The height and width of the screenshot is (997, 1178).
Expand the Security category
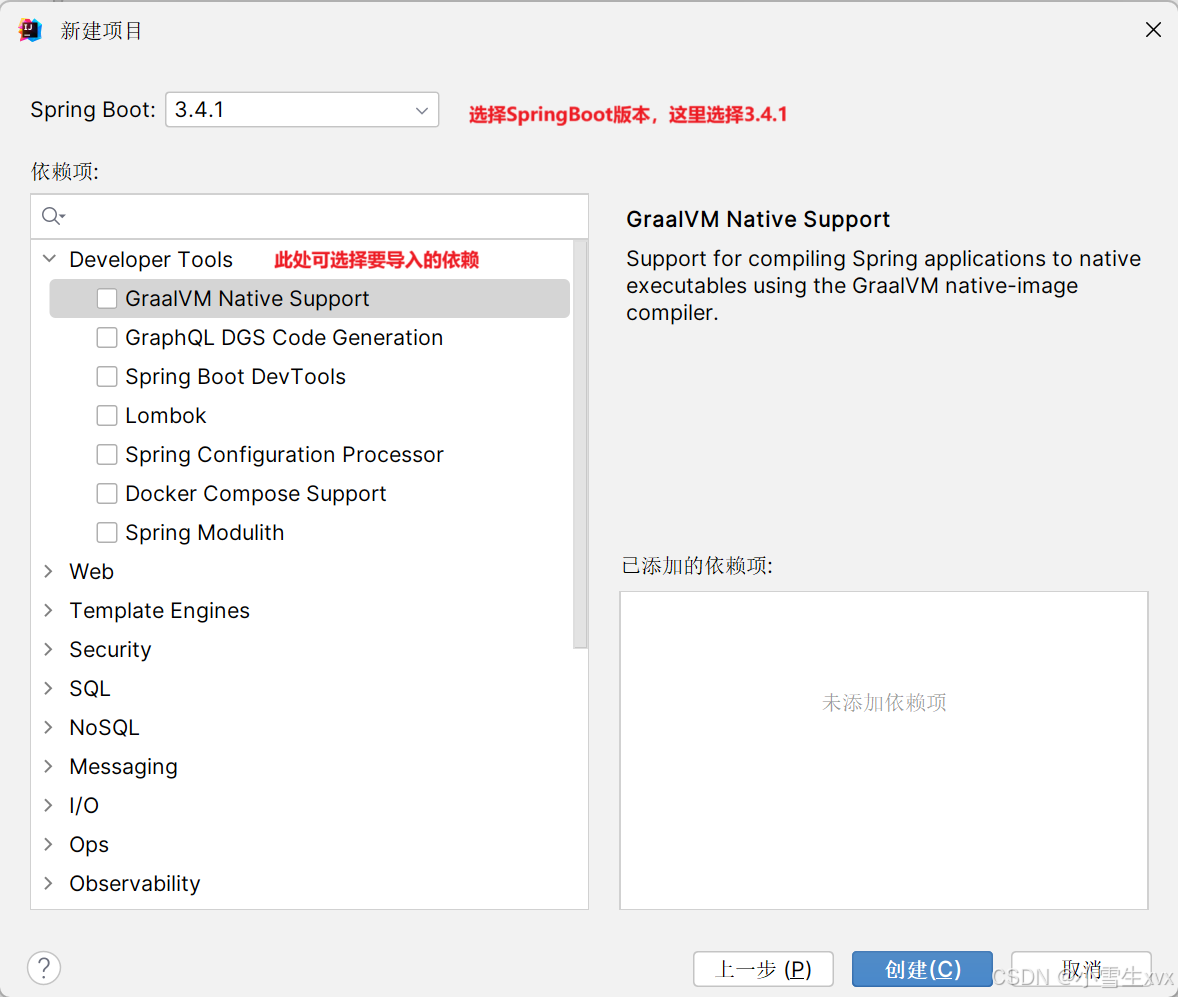coord(49,650)
